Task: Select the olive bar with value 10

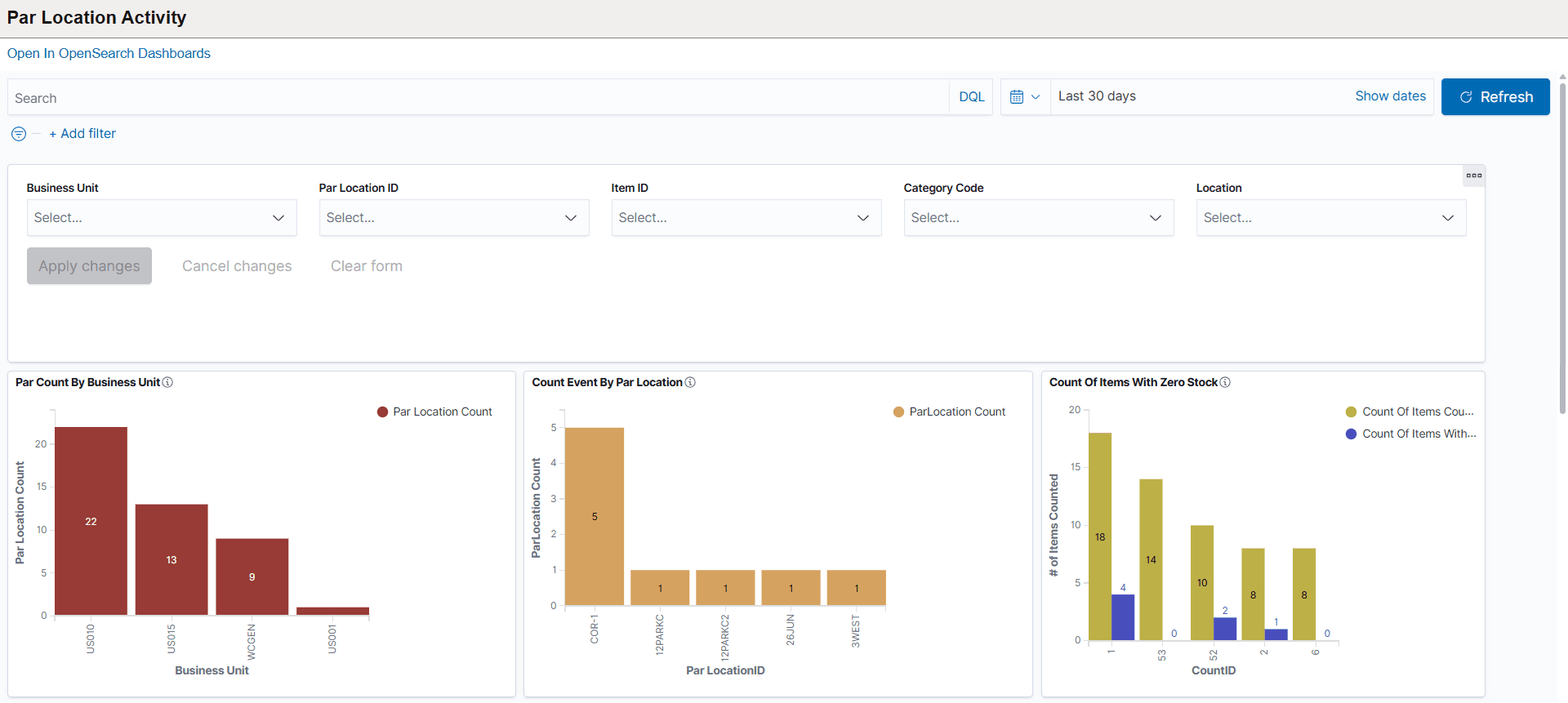Action: pos(1202,582)
